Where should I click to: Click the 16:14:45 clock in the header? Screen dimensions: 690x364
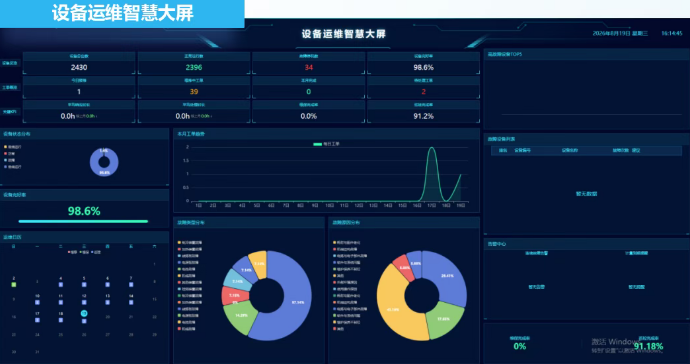pos(672,33)
